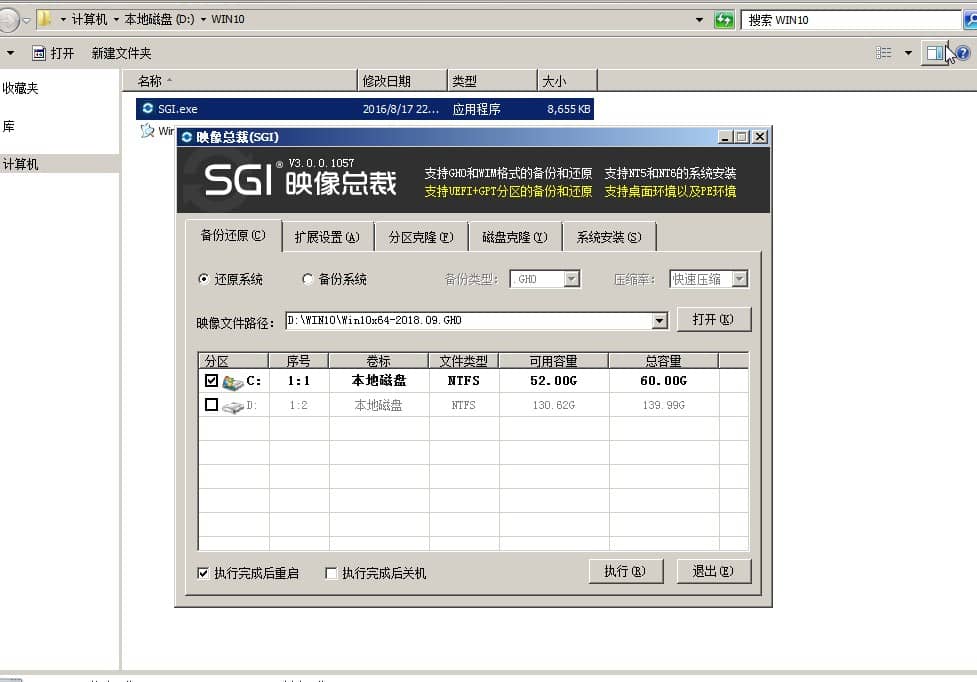Click the change view icon on the toolbar
977x682 pixels.
tap(885, 52)
